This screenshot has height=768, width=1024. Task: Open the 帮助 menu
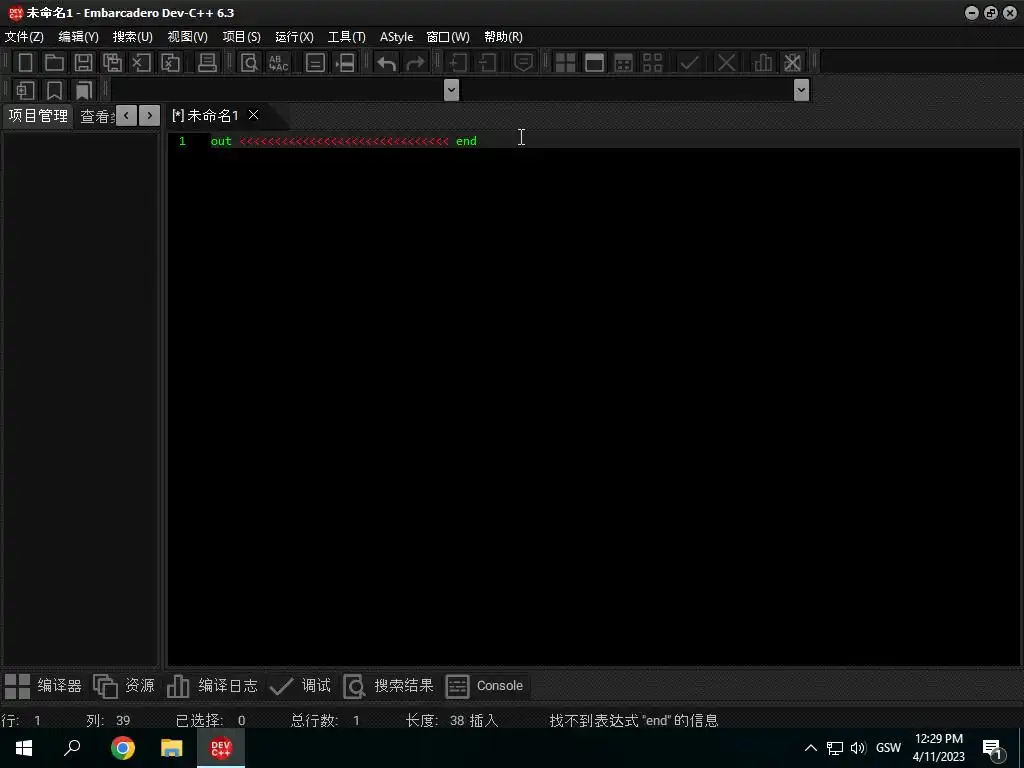(x=504, y=37)
